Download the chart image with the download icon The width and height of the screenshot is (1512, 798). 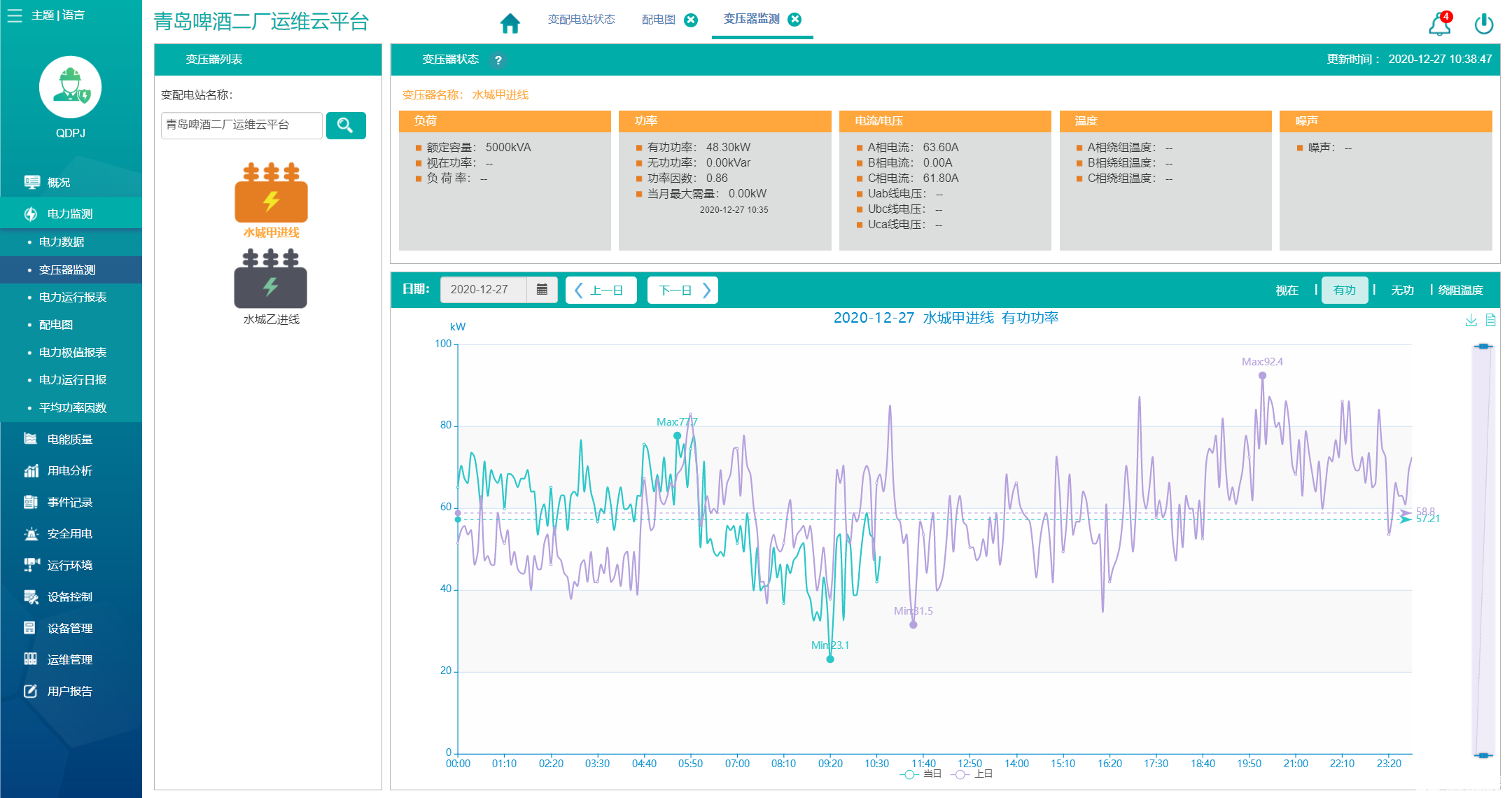tap(1471, 320)
